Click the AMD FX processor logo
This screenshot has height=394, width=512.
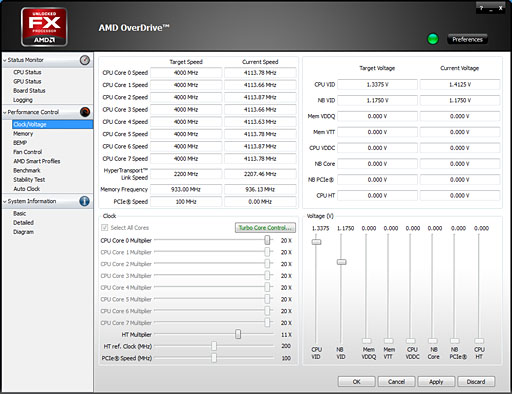(44, 27)
